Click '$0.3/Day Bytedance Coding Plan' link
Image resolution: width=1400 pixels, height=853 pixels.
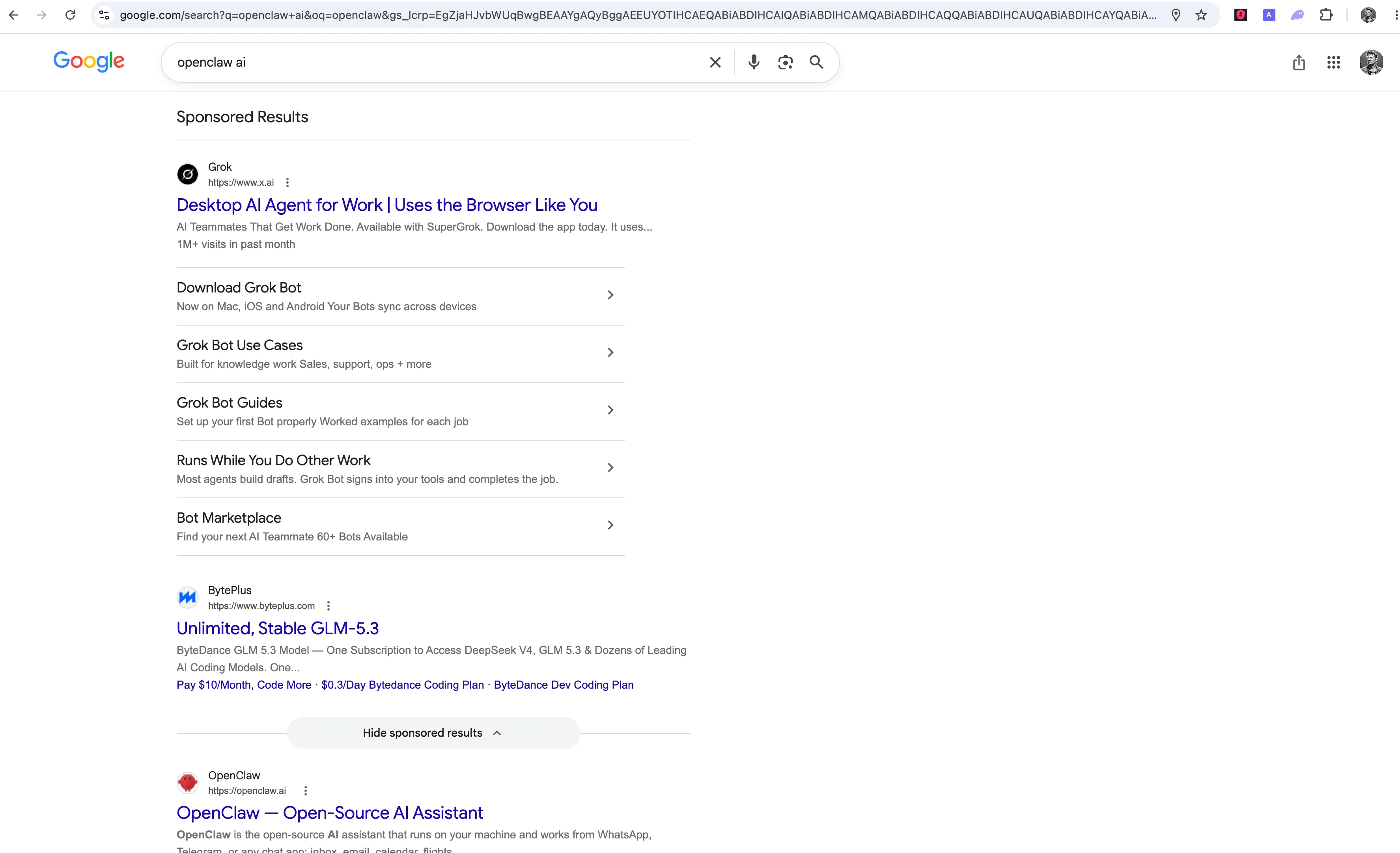point(402,685)
